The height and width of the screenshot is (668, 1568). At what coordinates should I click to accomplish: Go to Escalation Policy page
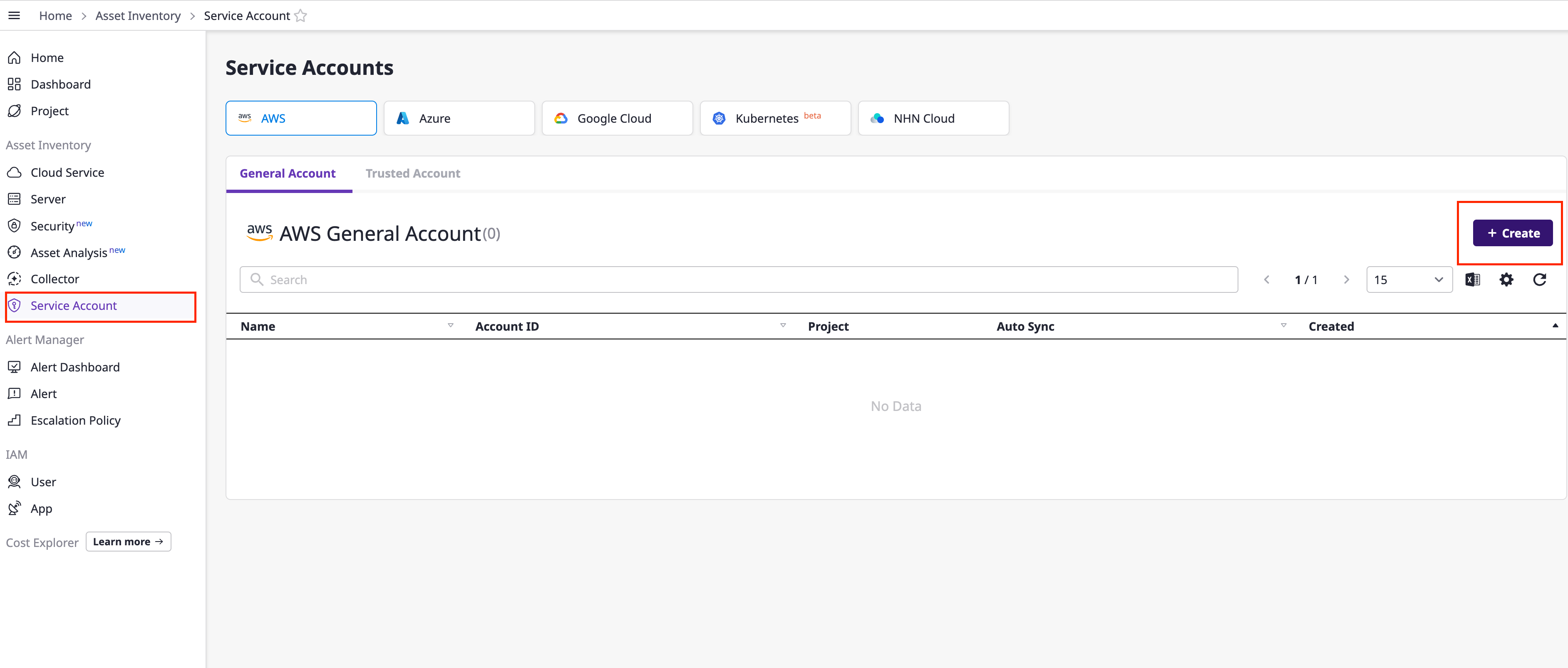click(x=75, y=421)
